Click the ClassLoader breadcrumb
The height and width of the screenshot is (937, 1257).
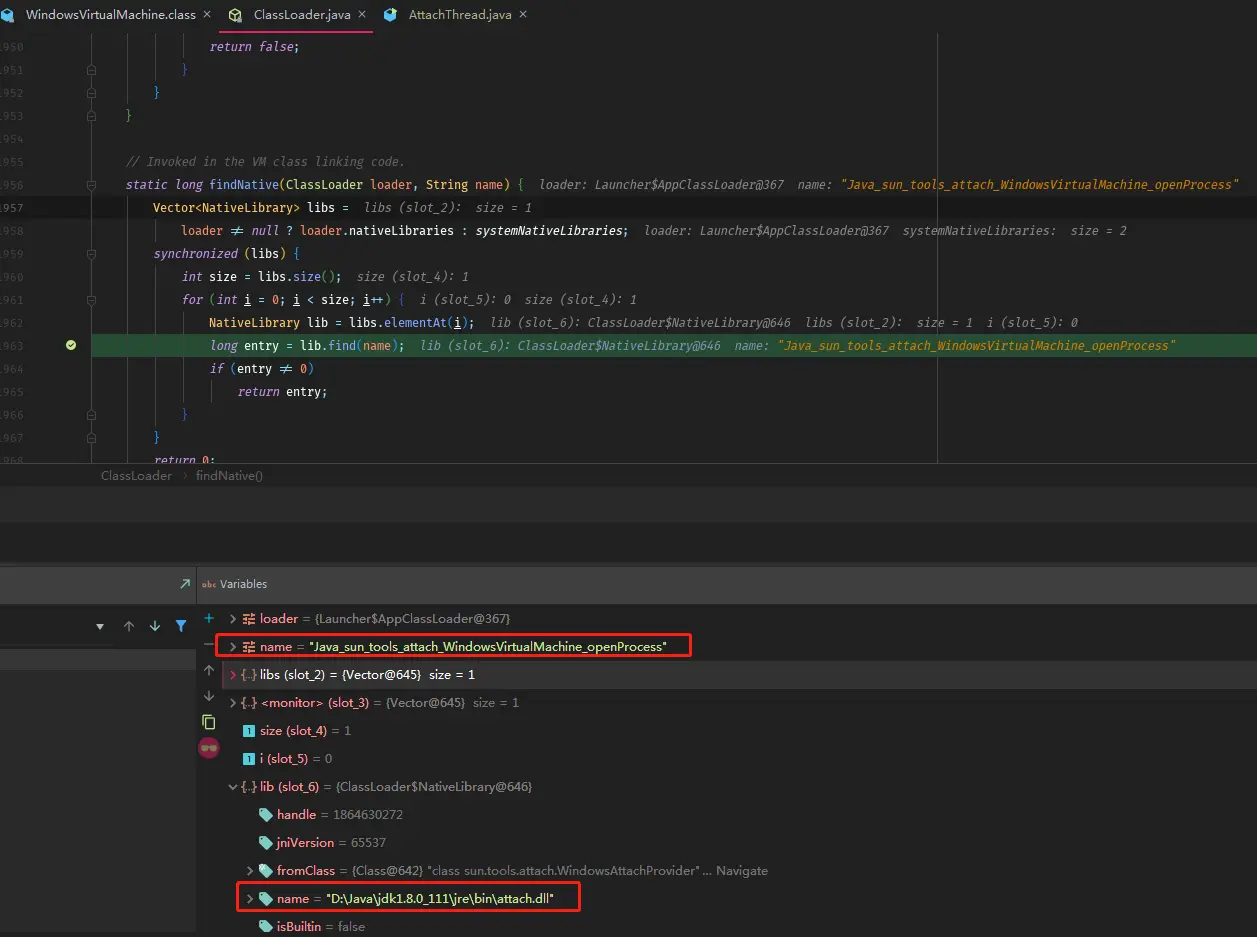(137, 476)
